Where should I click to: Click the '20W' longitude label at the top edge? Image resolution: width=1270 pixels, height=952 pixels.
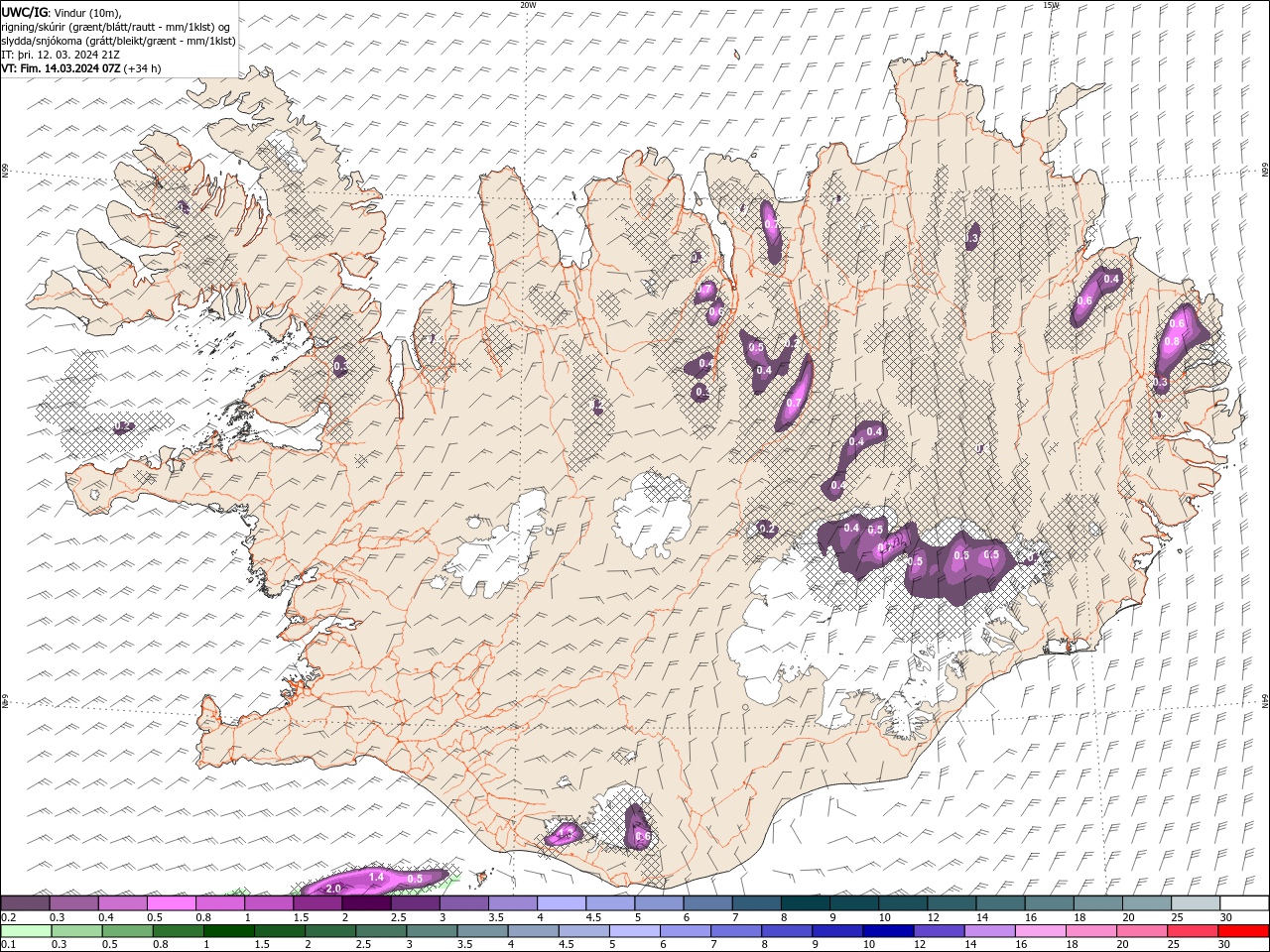pos(528,5)
